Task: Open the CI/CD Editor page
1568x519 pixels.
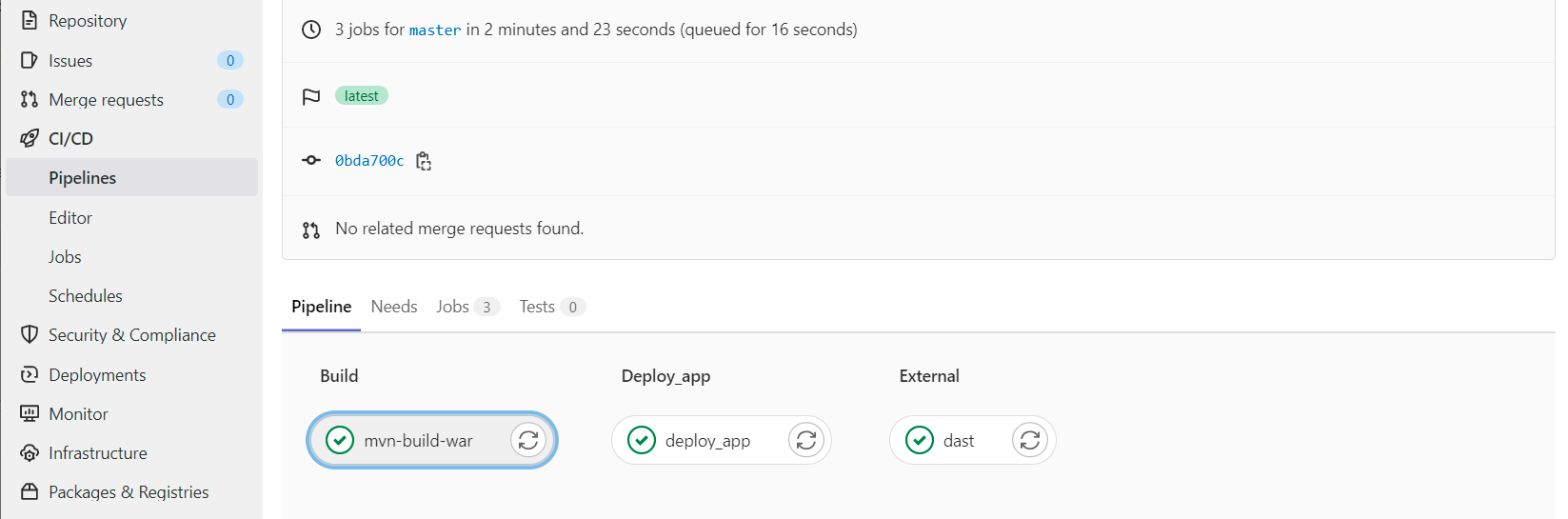Action: [x=70, y=218]
